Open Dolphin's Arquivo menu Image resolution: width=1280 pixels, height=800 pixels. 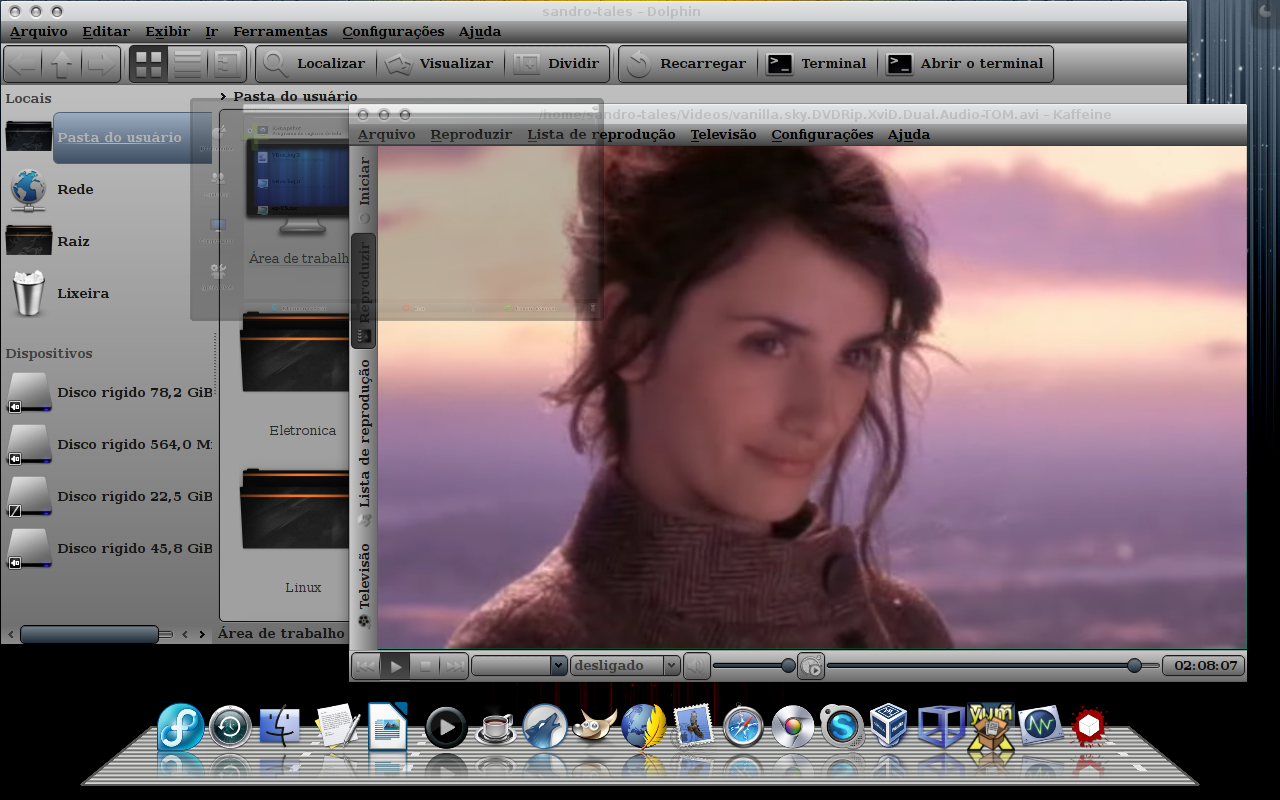39,32
